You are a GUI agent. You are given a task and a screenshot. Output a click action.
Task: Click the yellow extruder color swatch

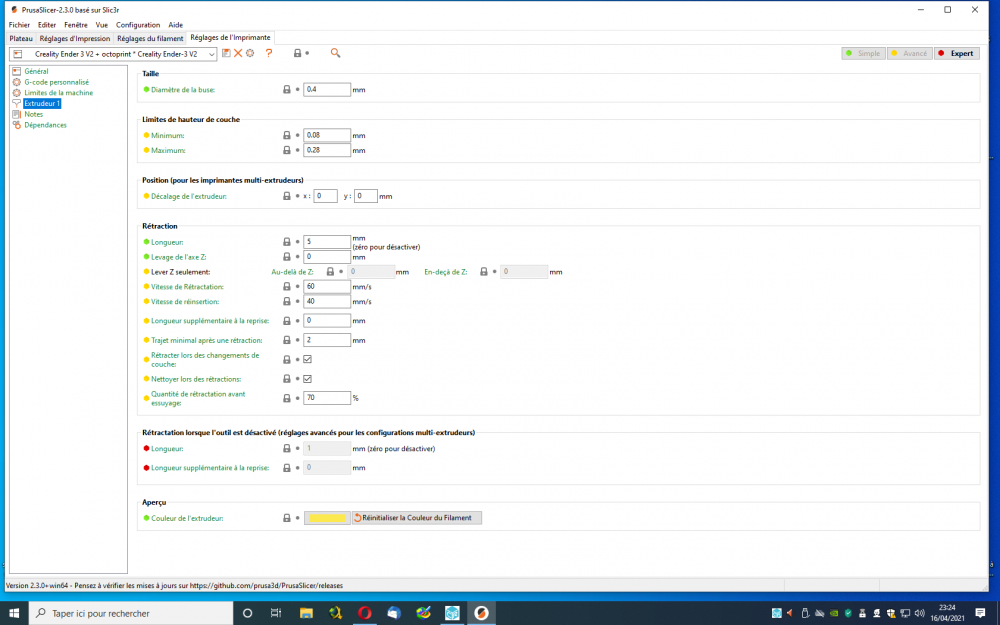click(x=327, y=518)
